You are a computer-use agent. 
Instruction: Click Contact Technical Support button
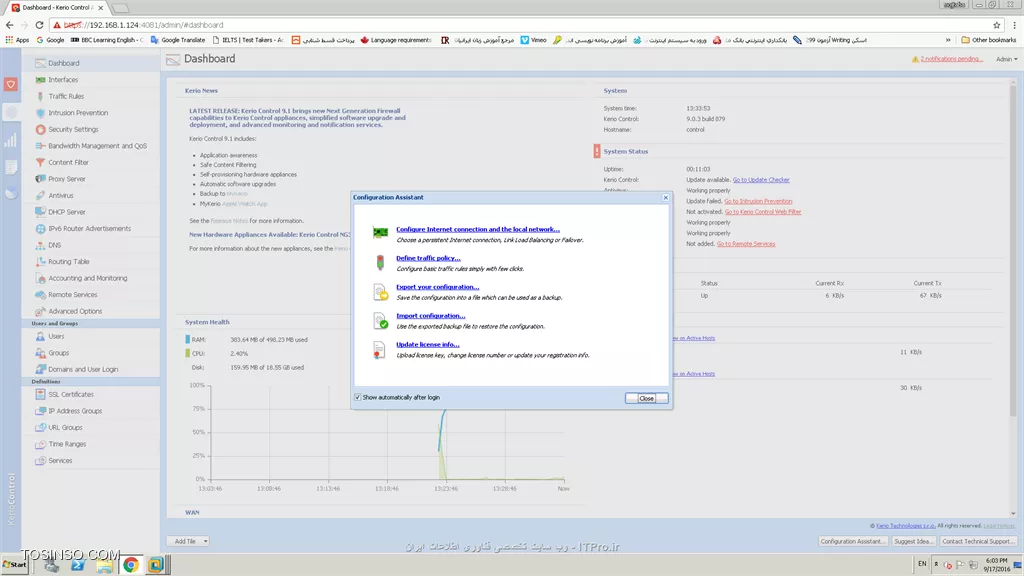click(x=978, y=541)
